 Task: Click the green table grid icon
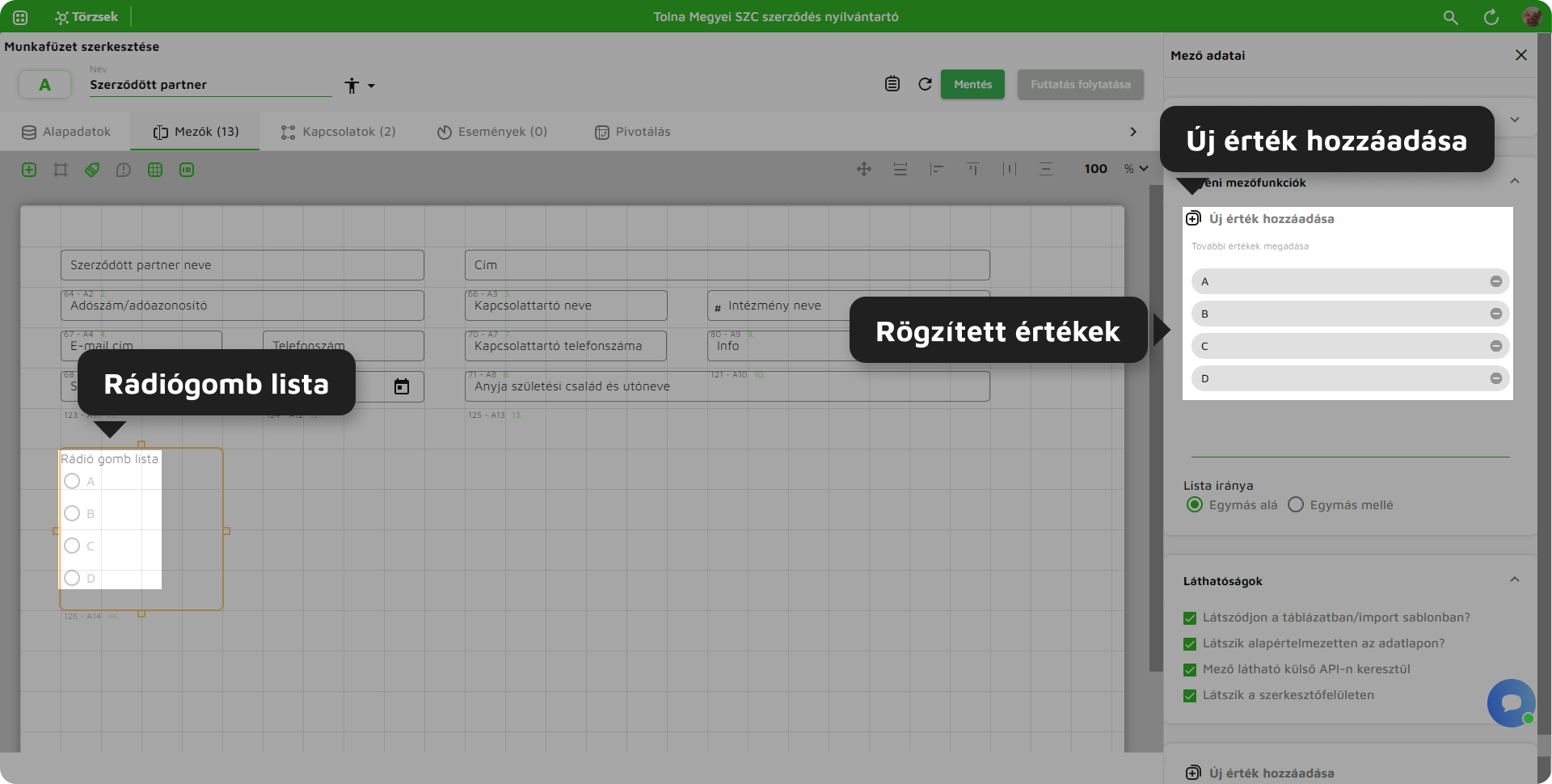[x=155, y=170]
